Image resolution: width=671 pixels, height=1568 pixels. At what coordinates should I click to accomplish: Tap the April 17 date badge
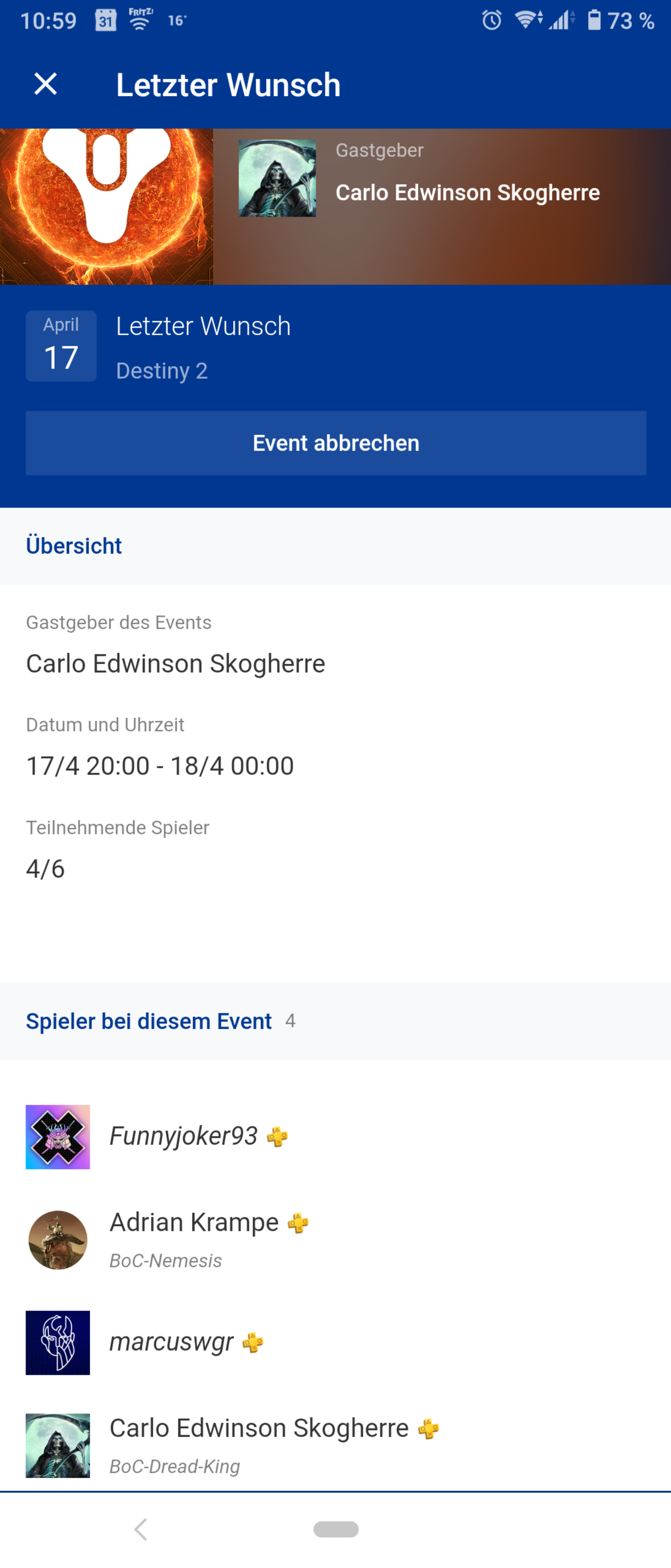pyautogui.click(x=61, y=346)
